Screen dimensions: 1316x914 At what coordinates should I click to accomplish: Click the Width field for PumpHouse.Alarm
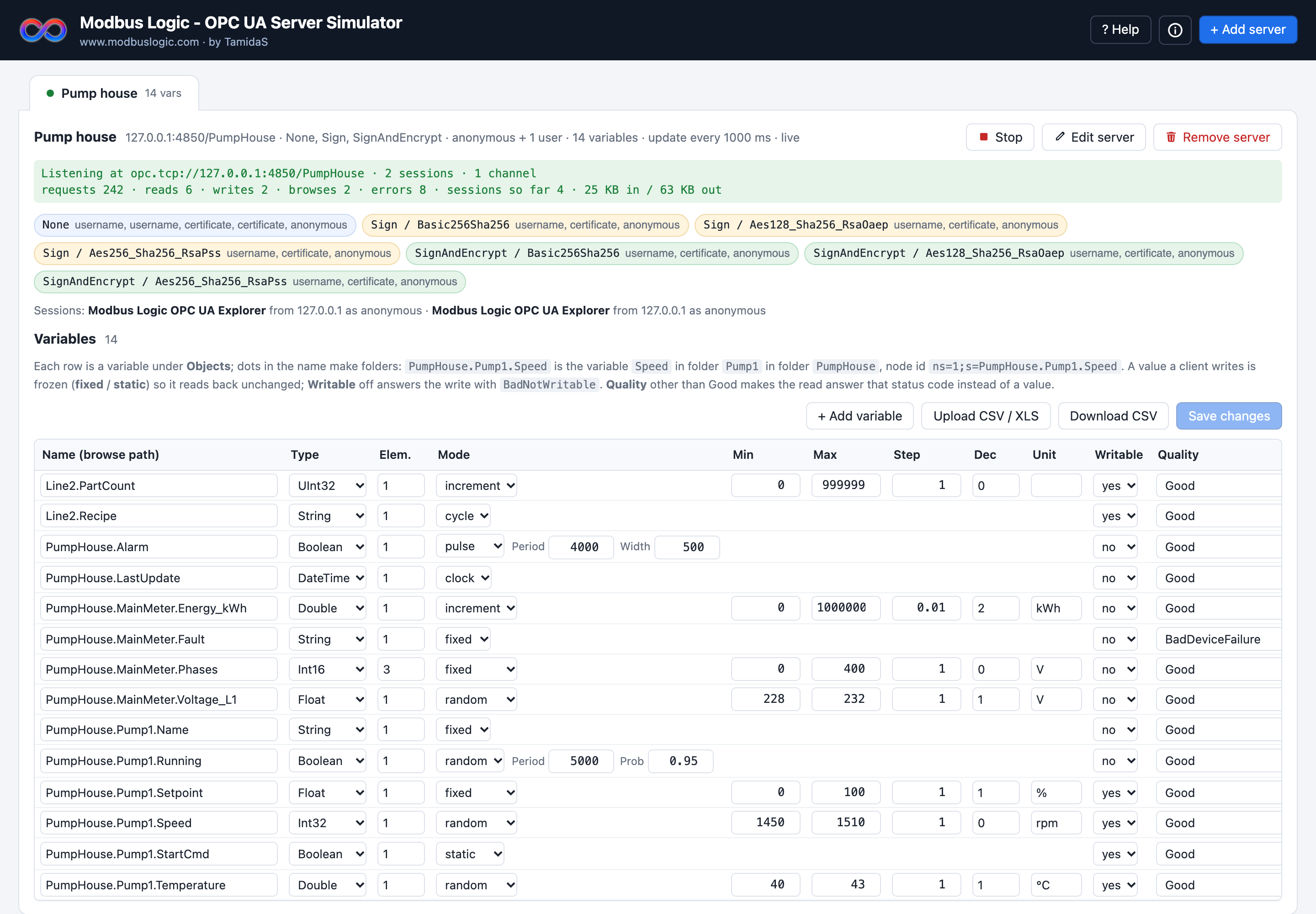(x=687, y=547)
